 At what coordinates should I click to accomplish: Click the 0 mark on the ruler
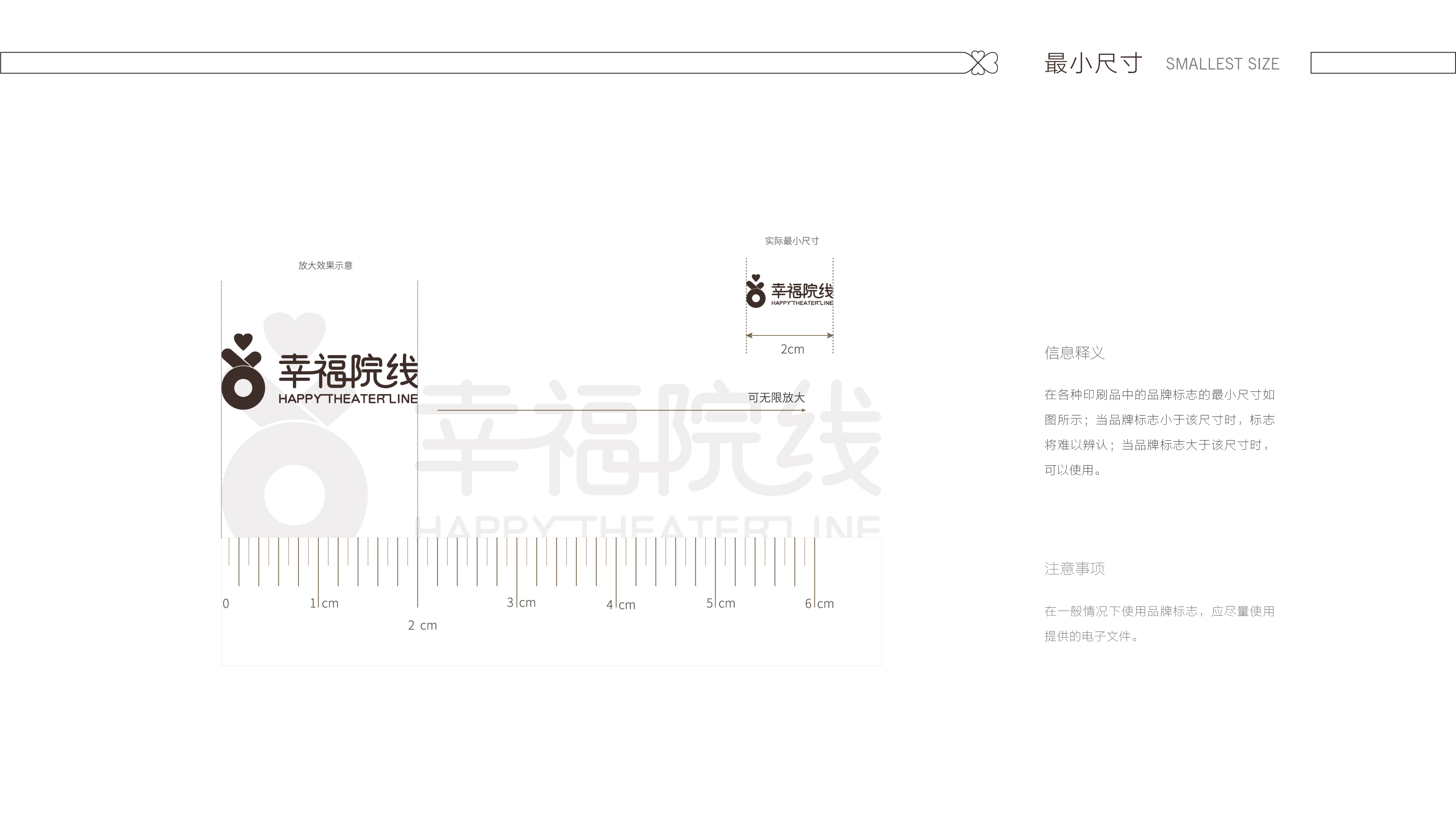[x=226, y=604]
